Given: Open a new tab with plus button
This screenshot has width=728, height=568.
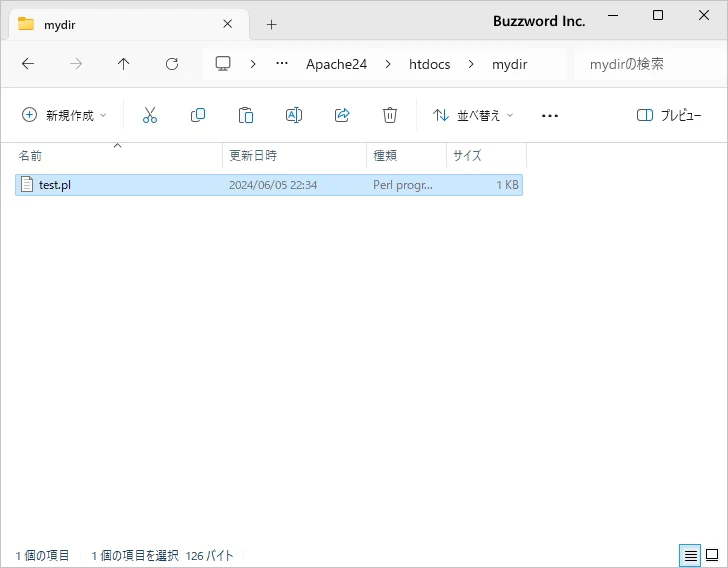Looking at the screenshot, I should tap(271, 24).
